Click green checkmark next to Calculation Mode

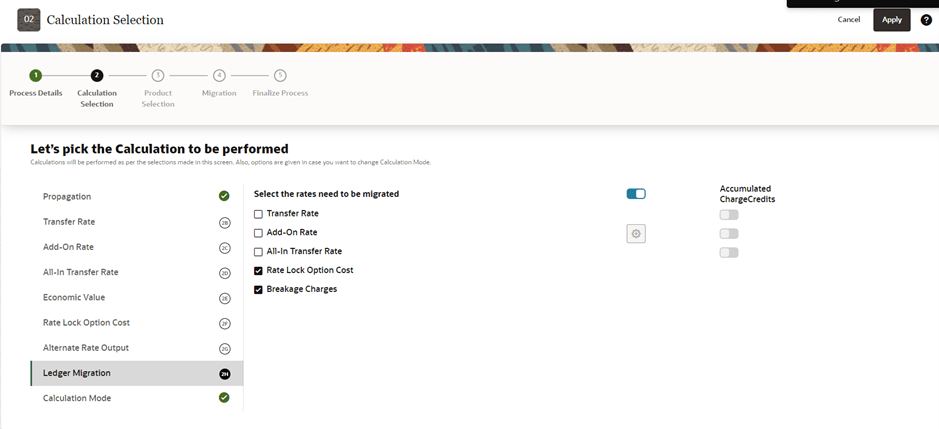pos(224,397)
